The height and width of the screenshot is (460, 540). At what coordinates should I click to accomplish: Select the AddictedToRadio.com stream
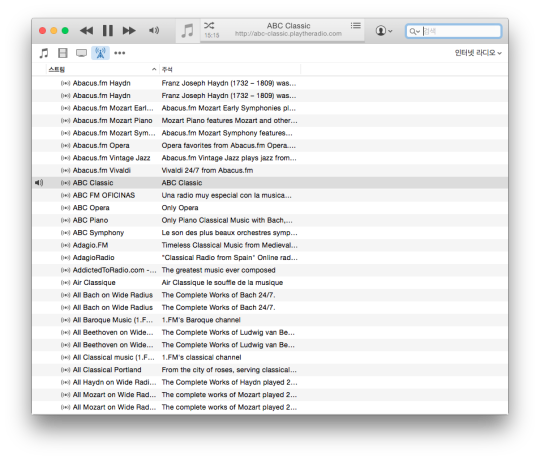pyautogui.click(x=270, y=270)
